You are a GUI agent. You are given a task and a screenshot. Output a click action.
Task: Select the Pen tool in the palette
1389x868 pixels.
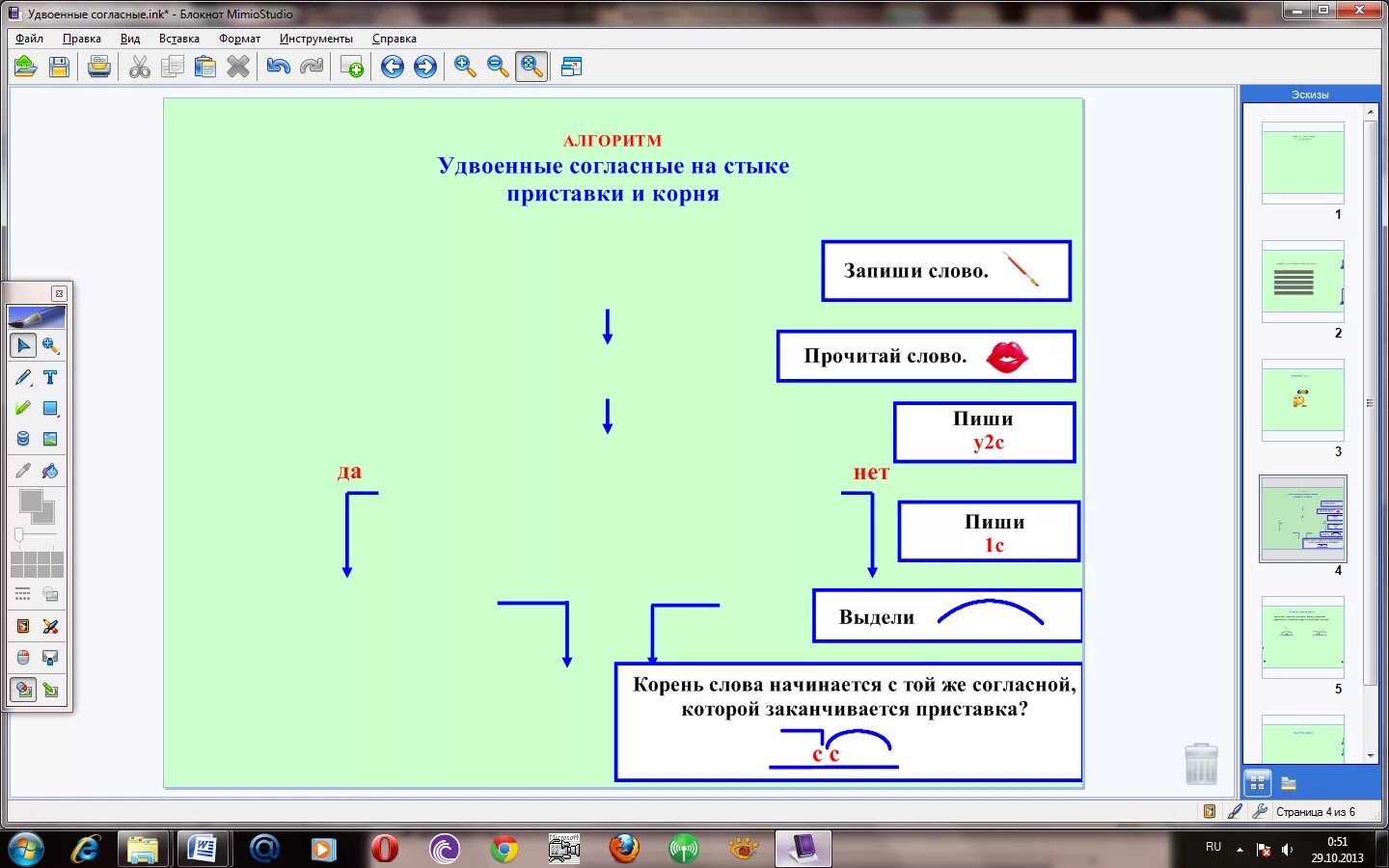pyautogui.click(x=23, y=377)
